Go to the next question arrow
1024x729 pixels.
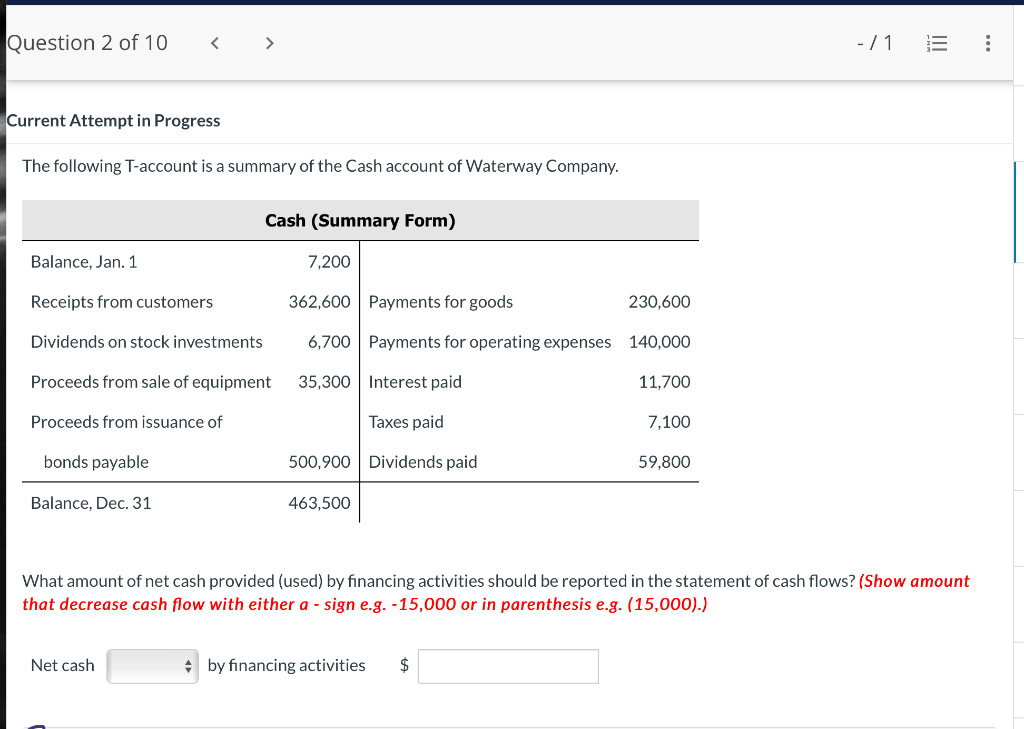(x=269, y=44)
